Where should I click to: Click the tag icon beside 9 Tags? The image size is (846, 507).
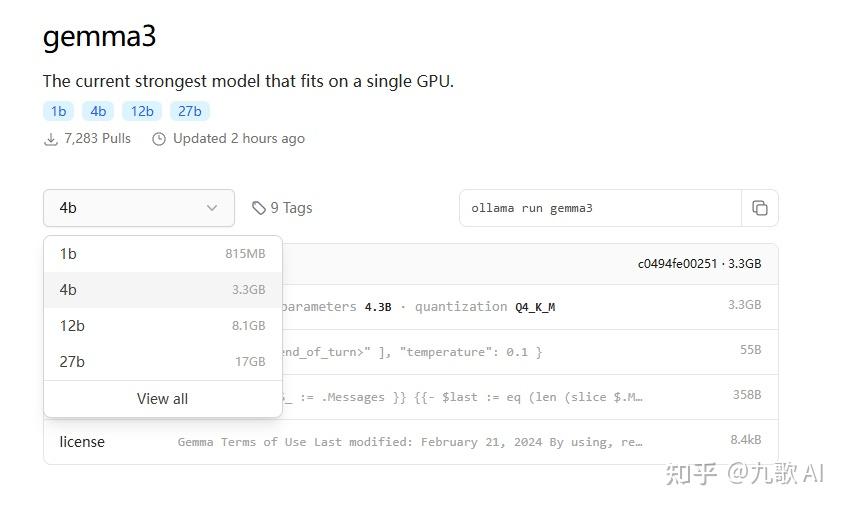(x=259, y=208)
